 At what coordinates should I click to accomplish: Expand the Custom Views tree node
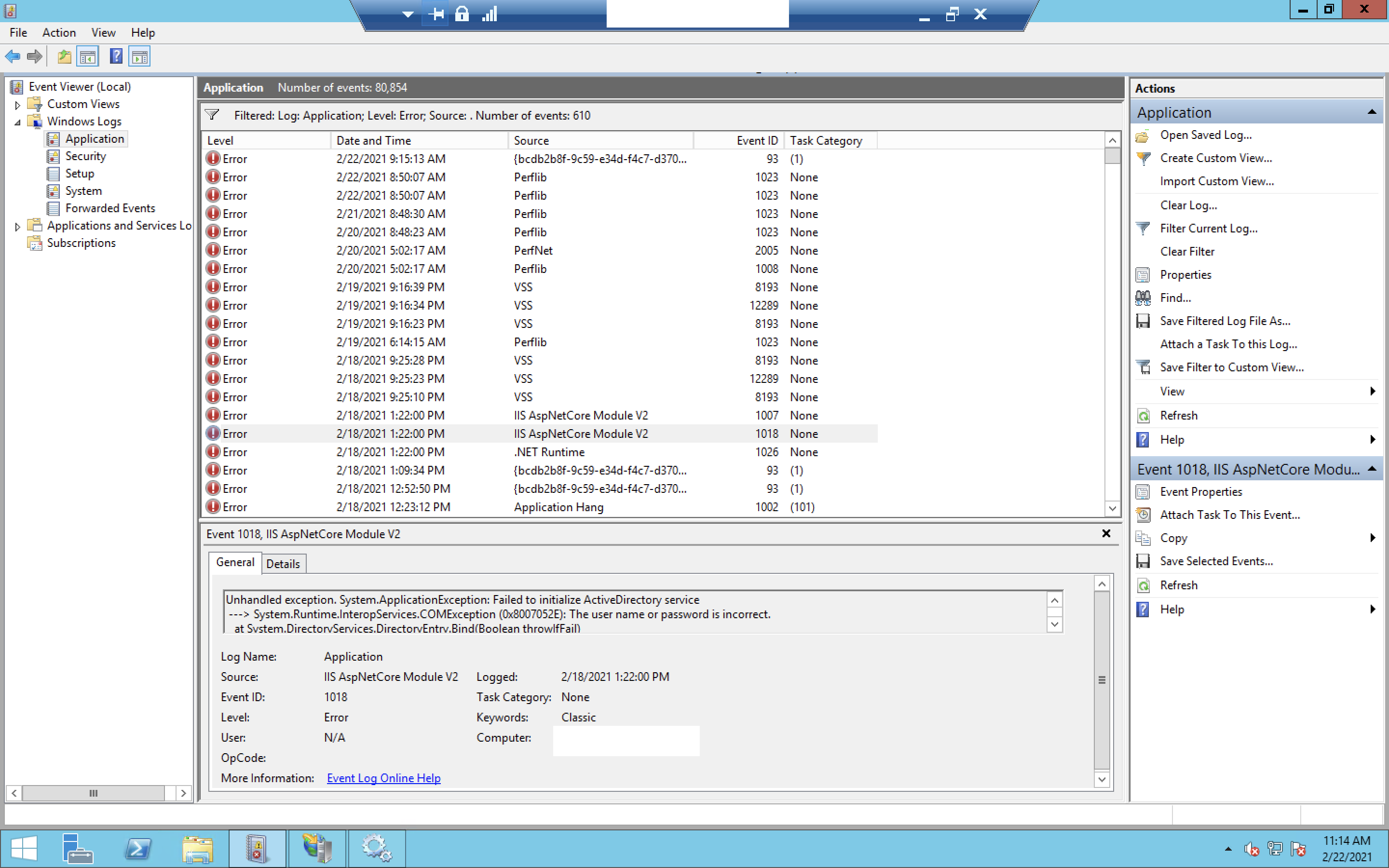coord(17,105)
